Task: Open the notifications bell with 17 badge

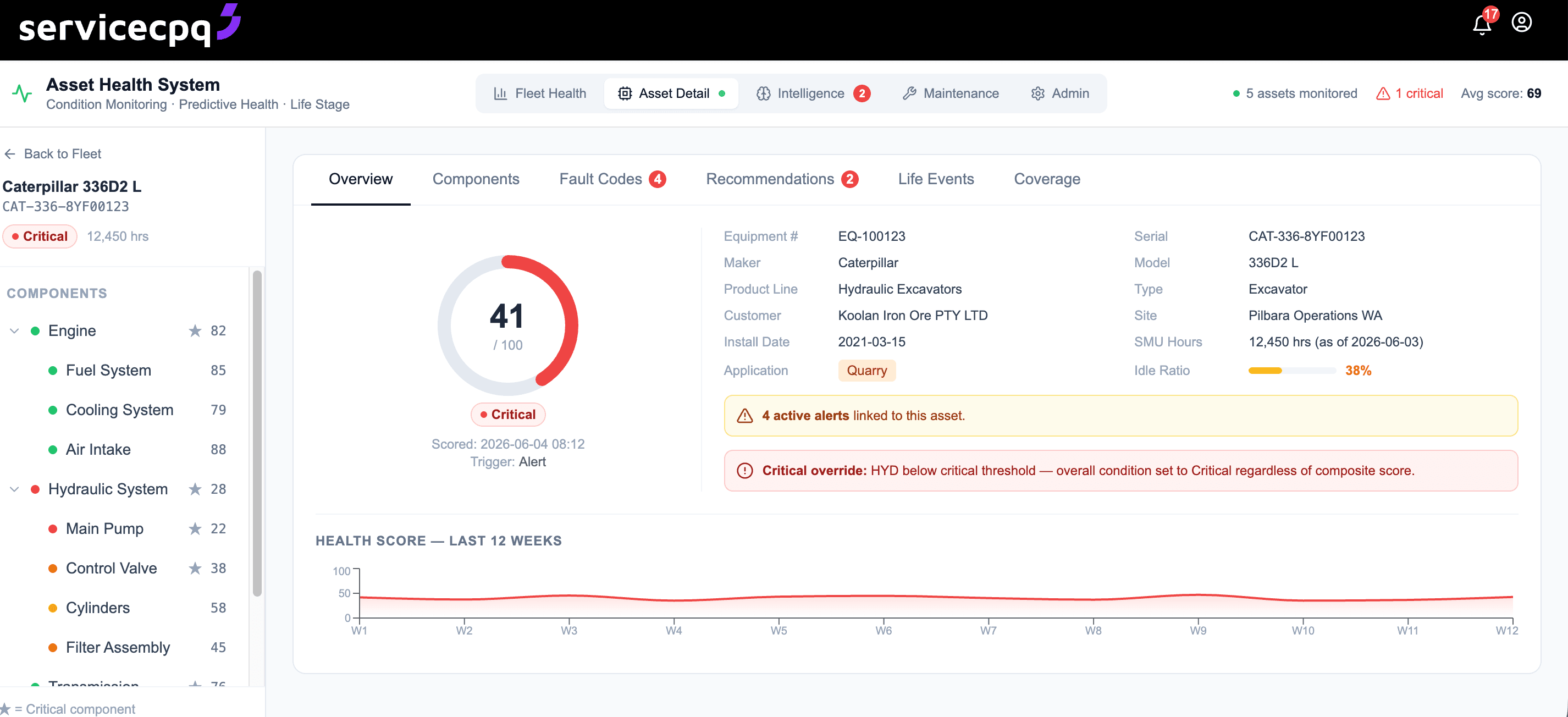Action: 1482,23
